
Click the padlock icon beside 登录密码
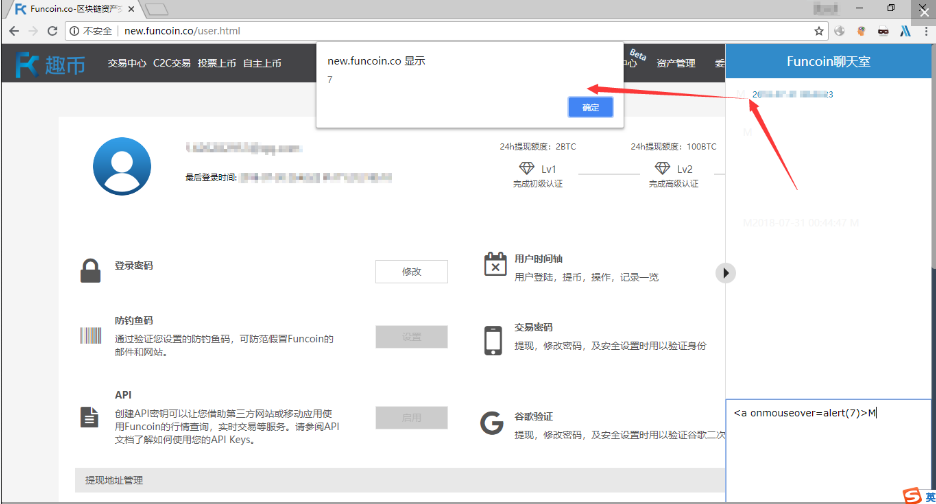tap(90, 271)
